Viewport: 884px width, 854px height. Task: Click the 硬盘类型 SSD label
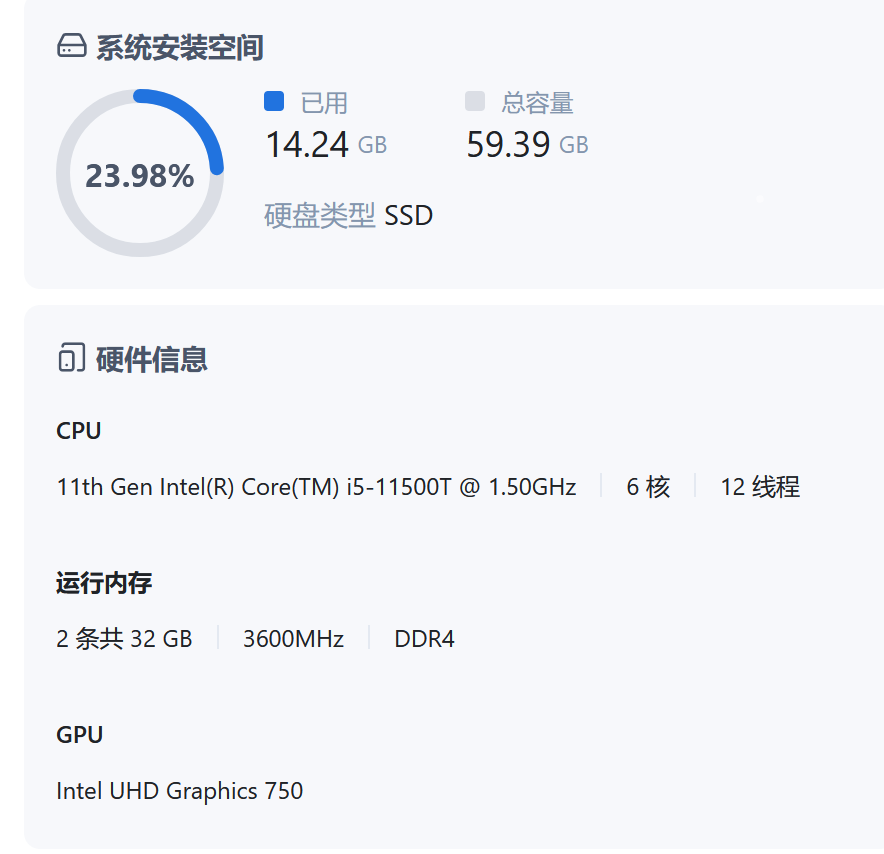[x=348, y=215]
